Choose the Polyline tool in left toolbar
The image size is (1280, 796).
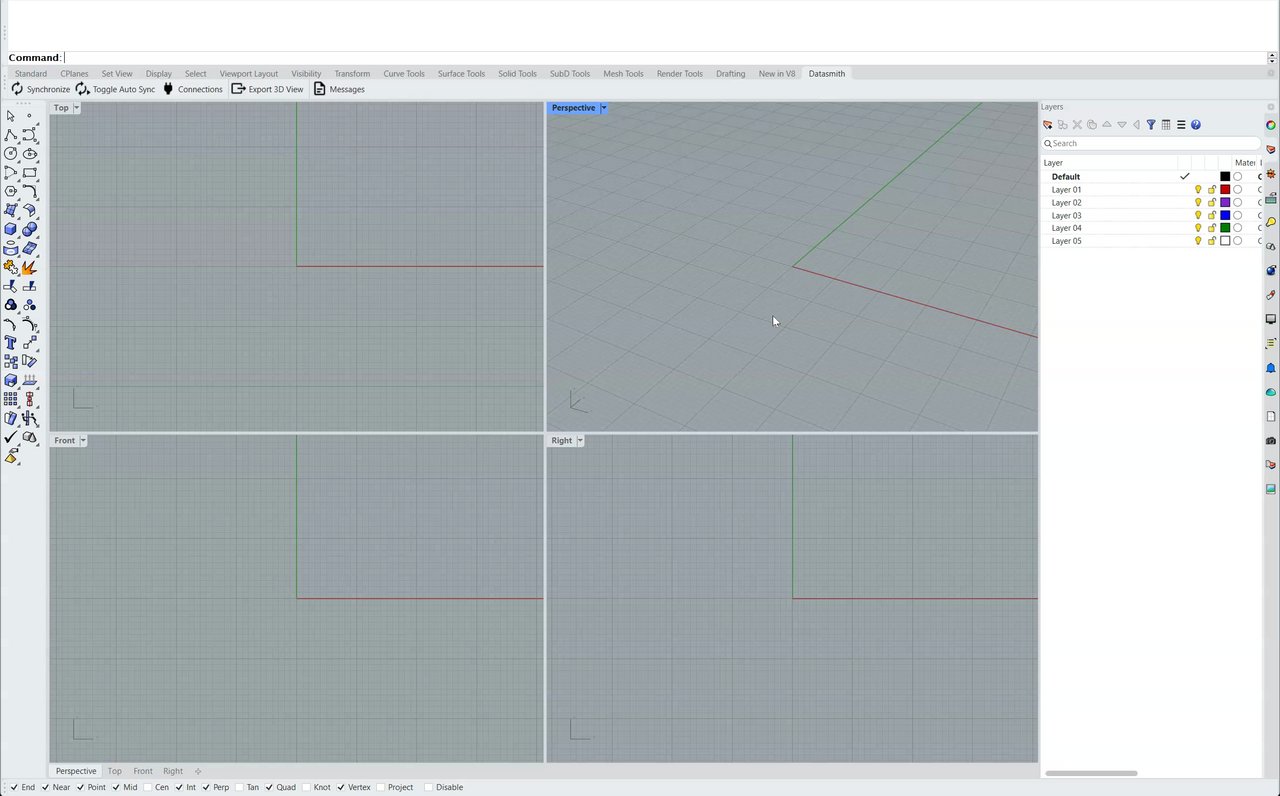[11, 135]
